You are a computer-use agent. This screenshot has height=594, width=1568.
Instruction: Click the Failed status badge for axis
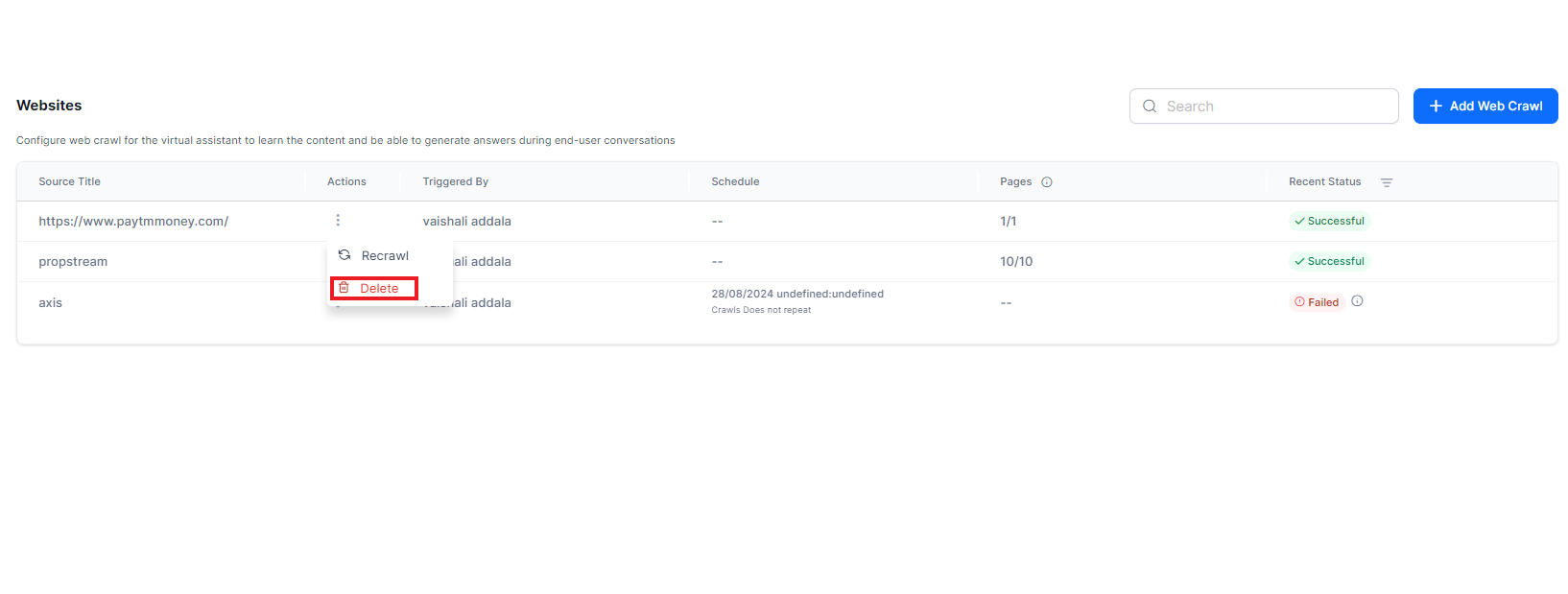[1316, 302]
